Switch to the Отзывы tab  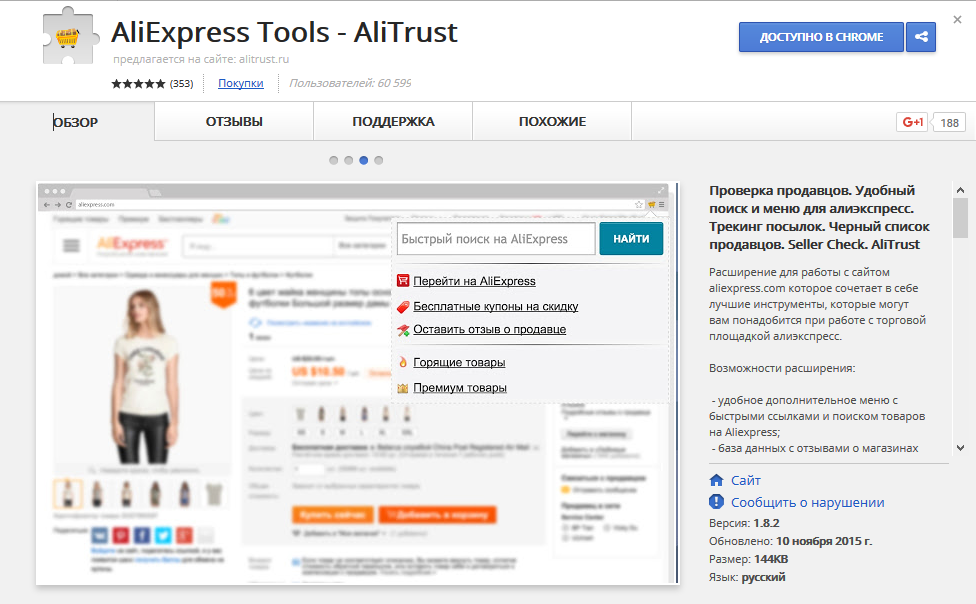tap(234, 121)
